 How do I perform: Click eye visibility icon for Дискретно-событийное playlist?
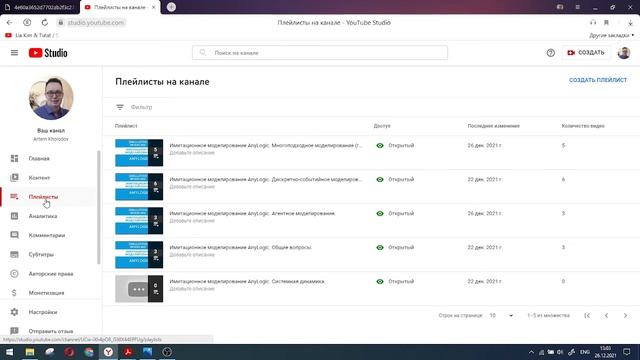(x=380, y=179)
